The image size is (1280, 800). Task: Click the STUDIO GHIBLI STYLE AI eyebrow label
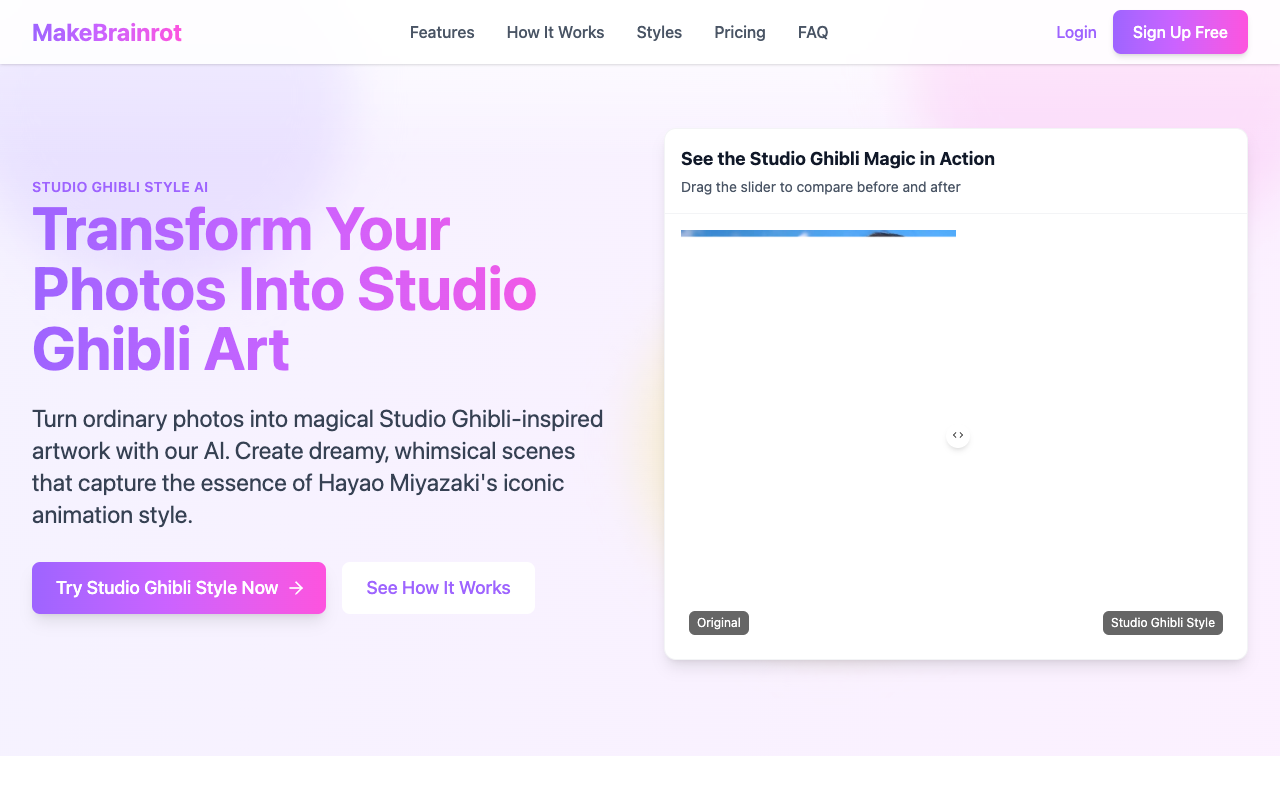pos(120,187)
